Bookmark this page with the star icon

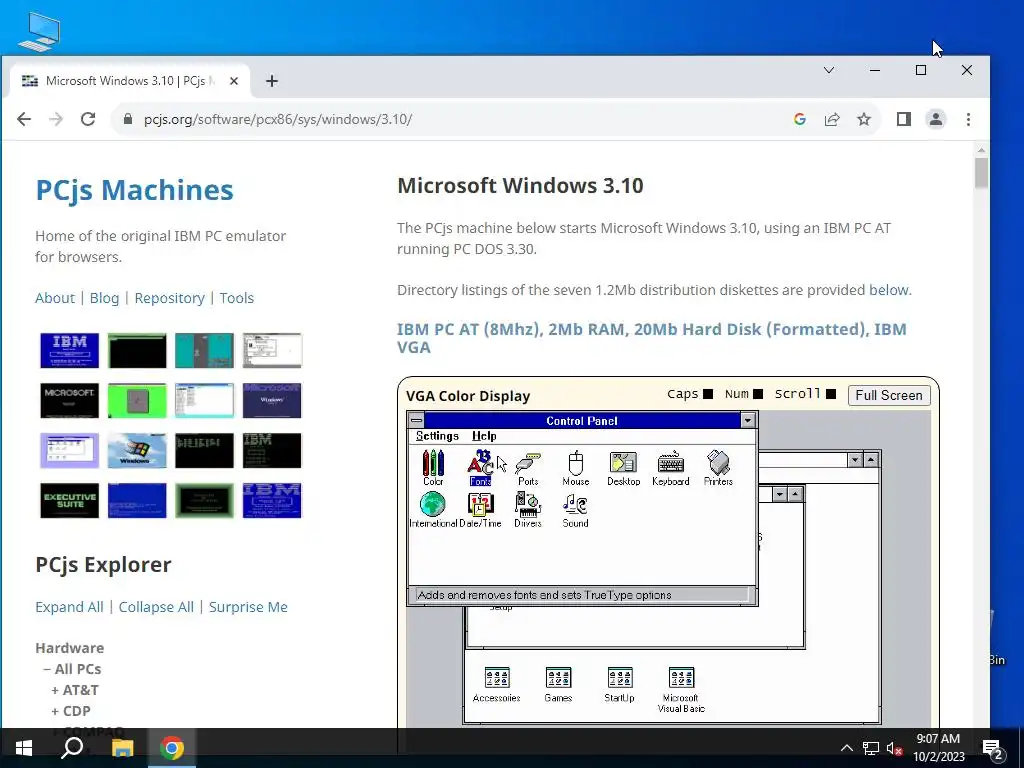[864, 120]
